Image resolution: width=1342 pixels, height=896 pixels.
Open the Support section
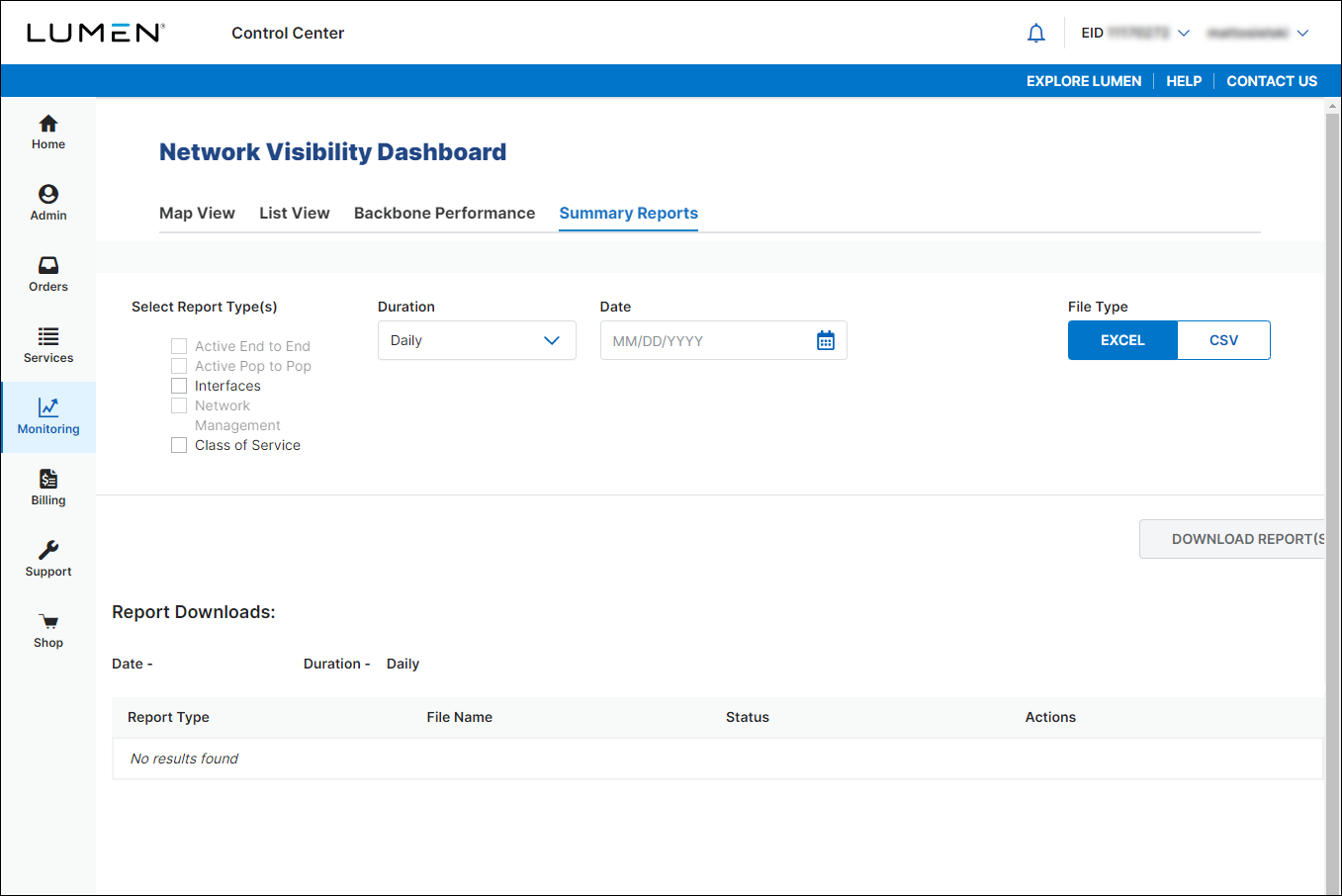pos(48,560)
